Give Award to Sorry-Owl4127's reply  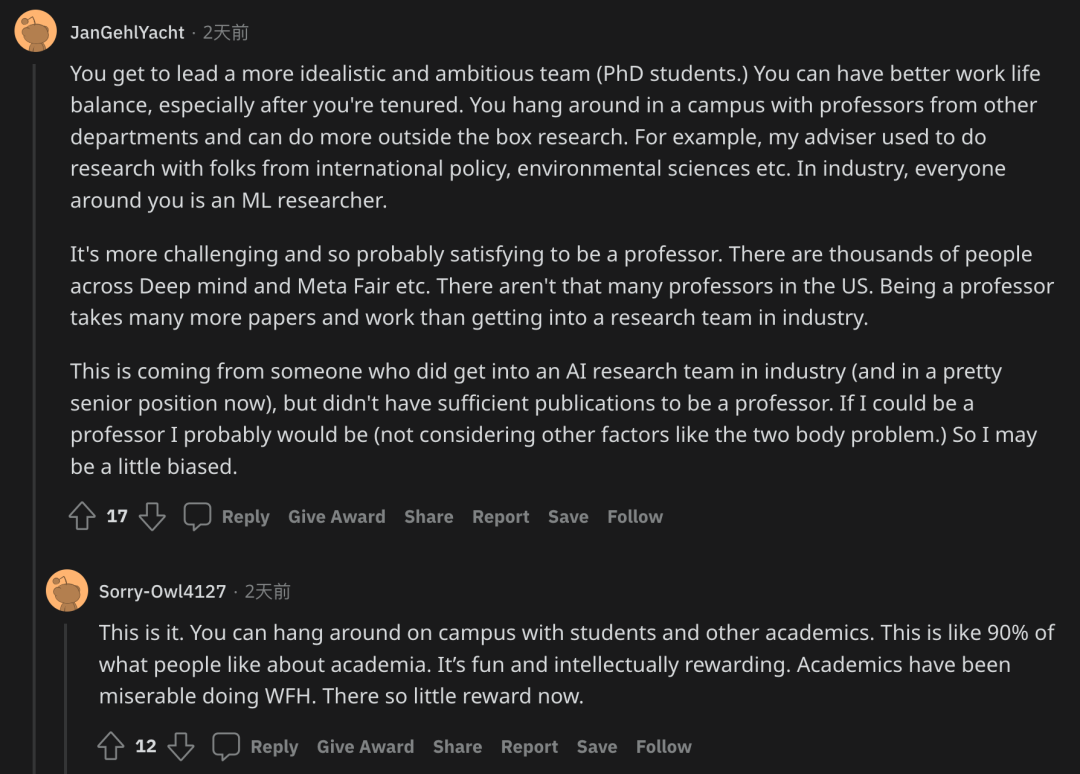pos(365,746)
